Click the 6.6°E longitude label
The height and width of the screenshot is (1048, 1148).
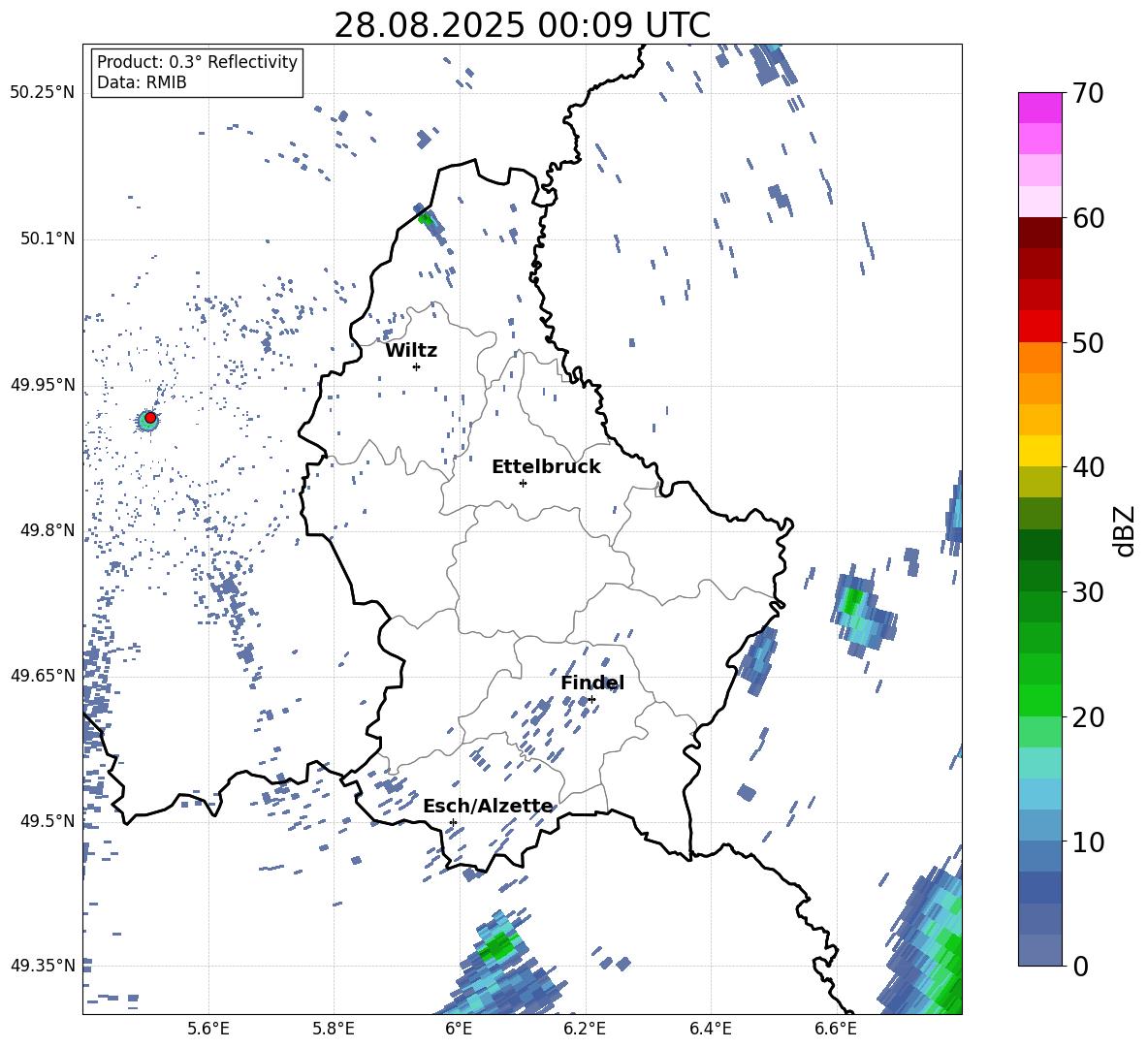pyautogui.click(x=836, y=1030)
